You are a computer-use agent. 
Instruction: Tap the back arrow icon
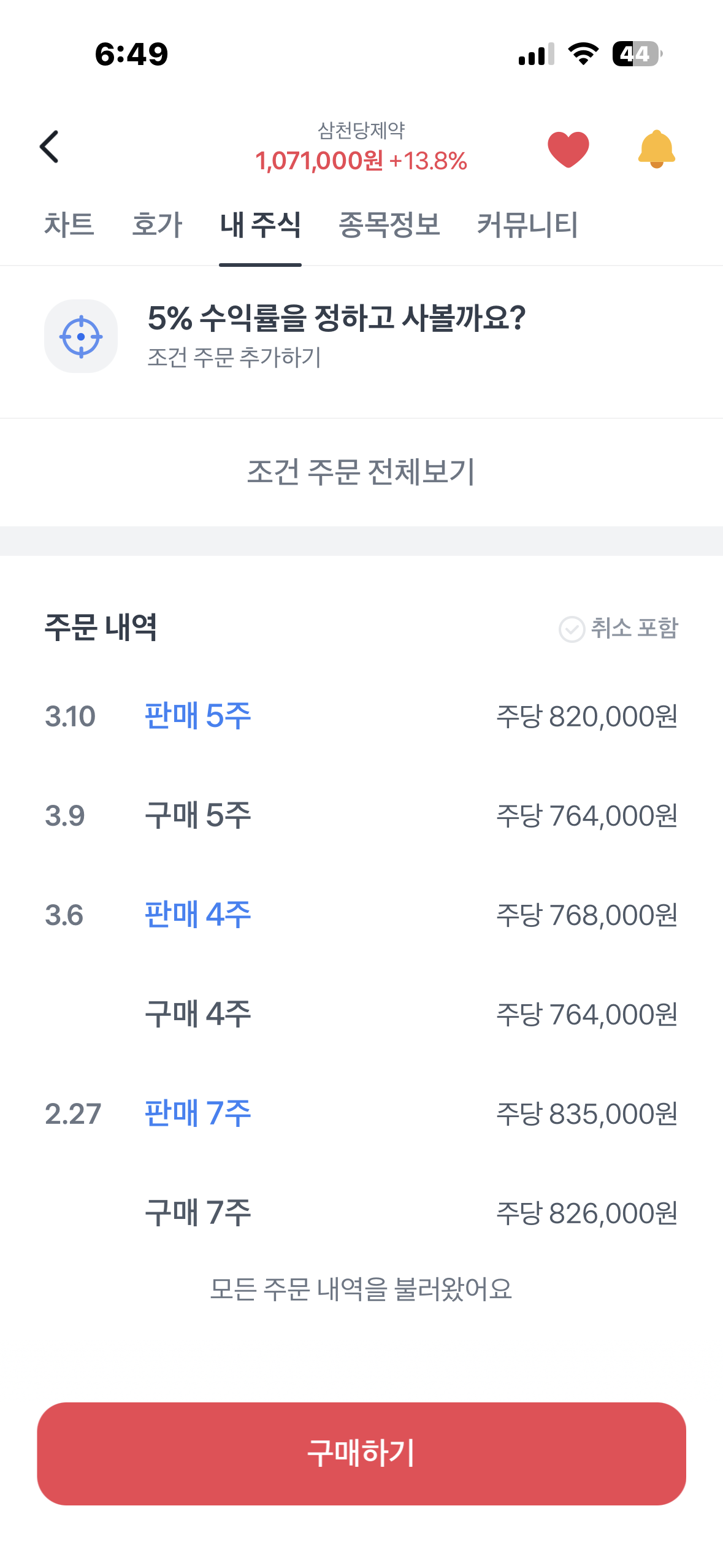coord(49,147)
